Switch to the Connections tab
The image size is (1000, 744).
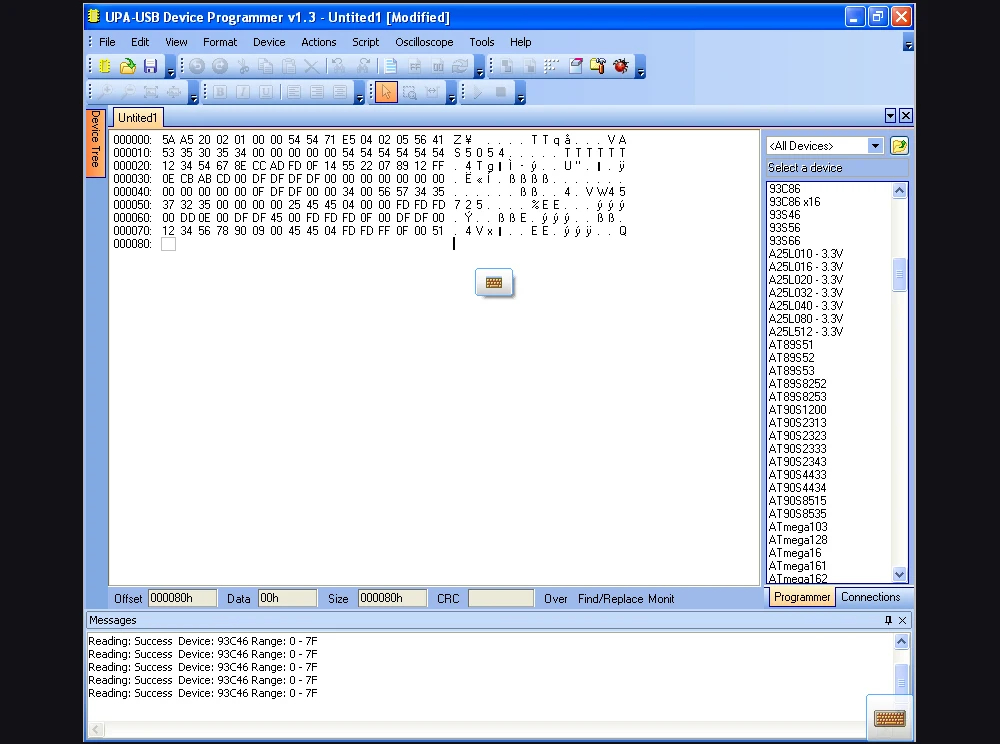coord(870,597)
